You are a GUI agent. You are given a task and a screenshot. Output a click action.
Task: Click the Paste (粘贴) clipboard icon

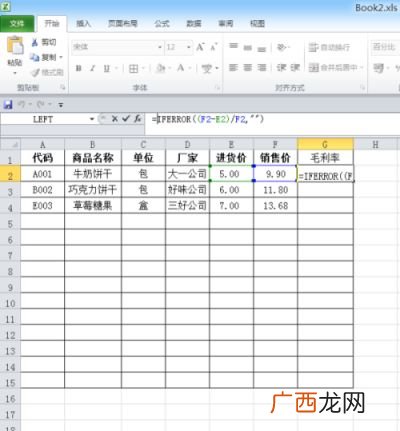[15, 45]
